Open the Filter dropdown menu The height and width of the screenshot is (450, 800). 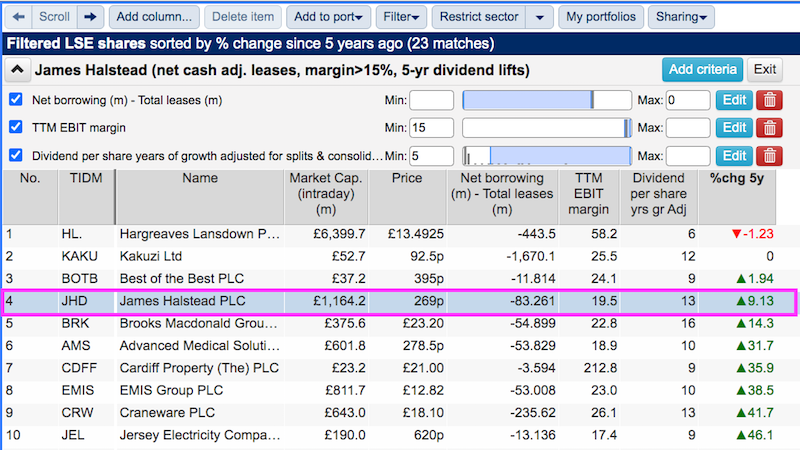pyautogui.click(x=401, y=17)
